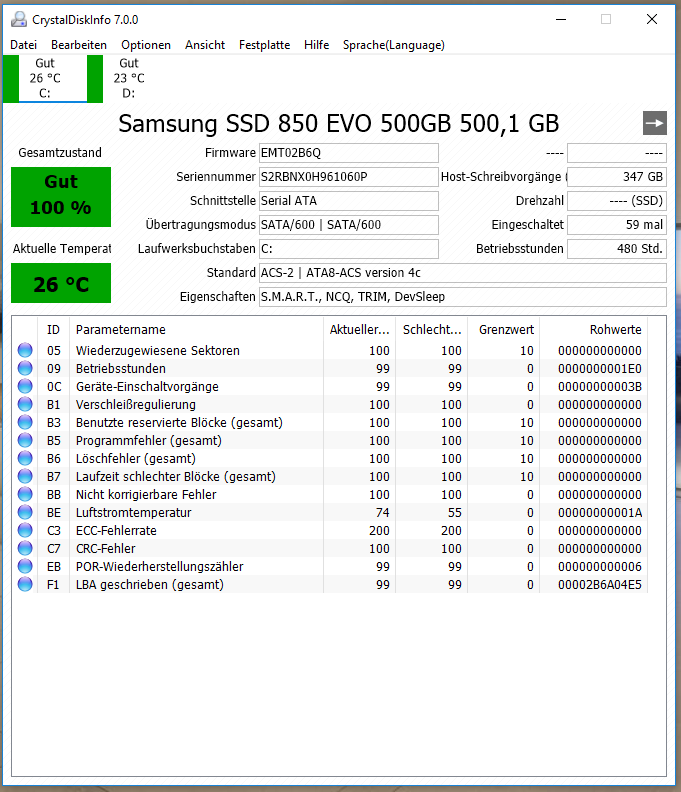The width and height of the screenshot is (681, 792).
Task: Select the CRC-Fehler parameter text
Action: click(x=106, y=549)
